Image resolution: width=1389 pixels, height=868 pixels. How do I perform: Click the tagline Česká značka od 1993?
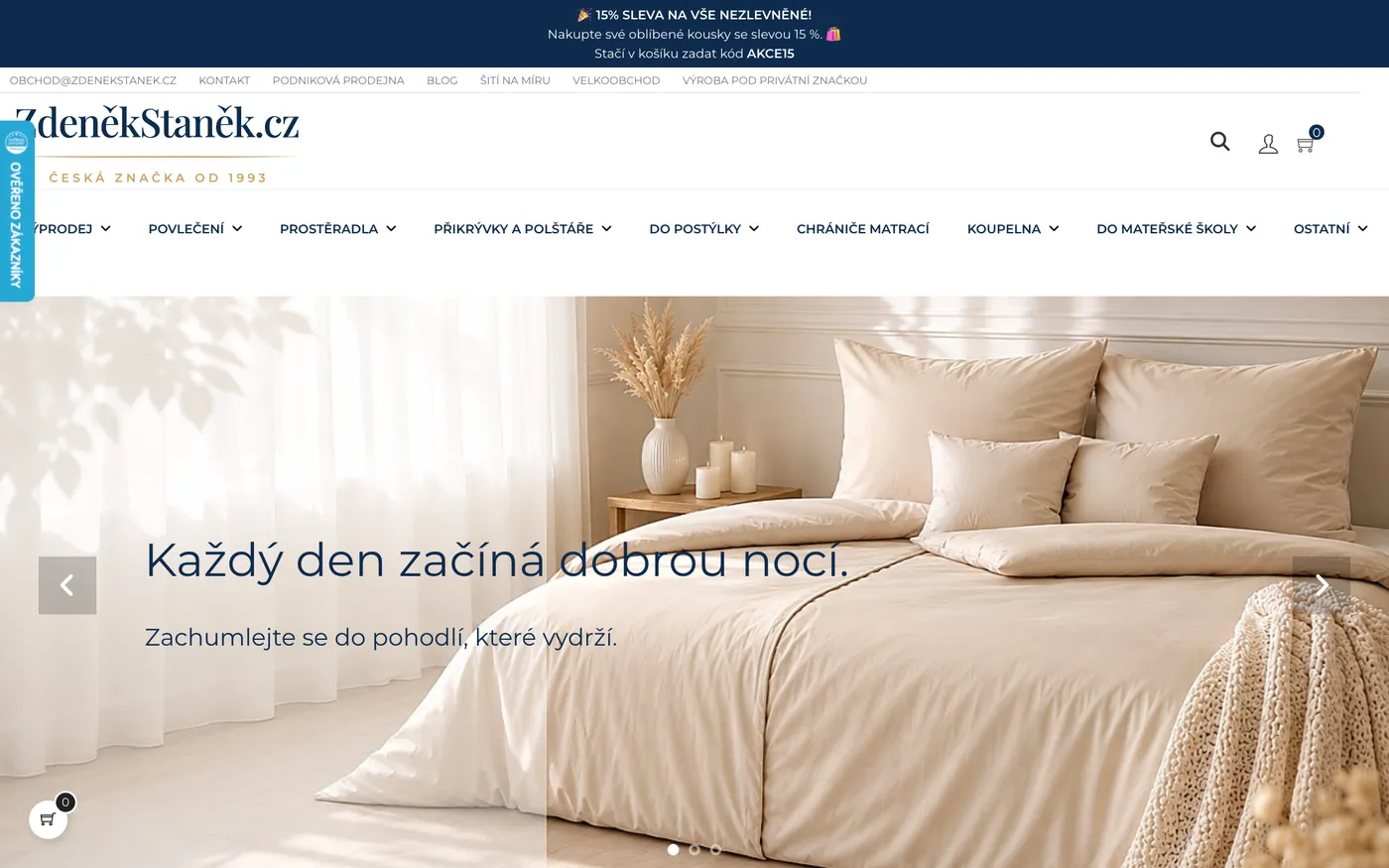click(159, 178)
